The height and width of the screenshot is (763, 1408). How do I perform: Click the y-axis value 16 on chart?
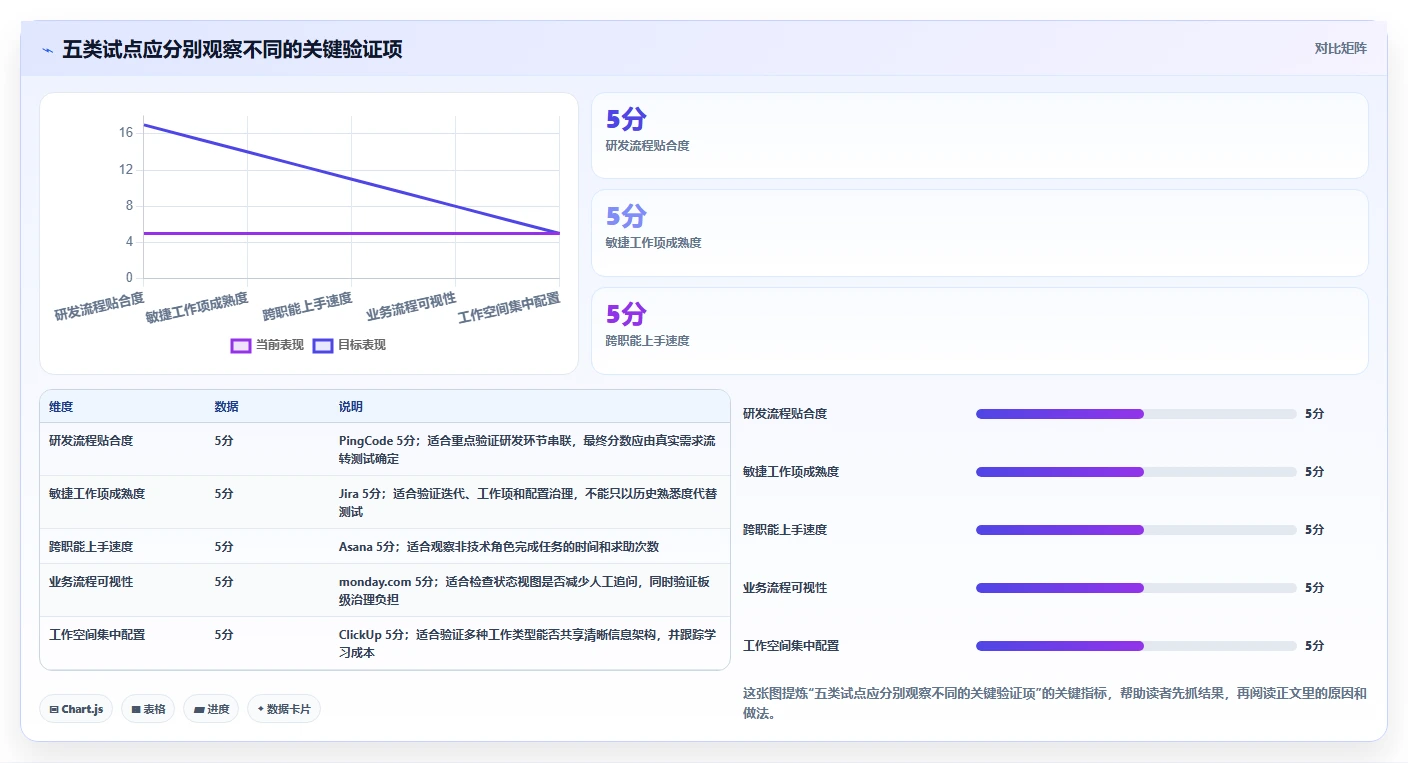[x=126, y=133]
